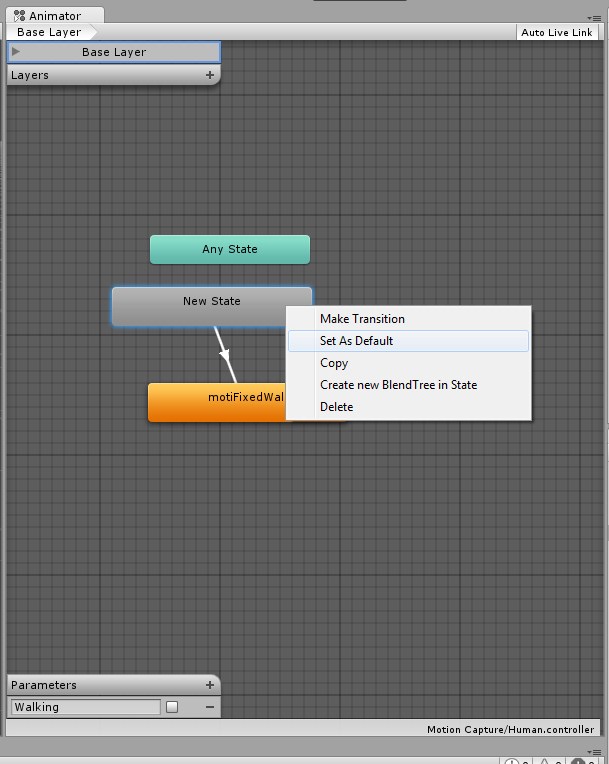Remove the Walking parameter with minus icon
This screenshot has width=609, height=764.
pyautogui.click(x=210, y=707)
